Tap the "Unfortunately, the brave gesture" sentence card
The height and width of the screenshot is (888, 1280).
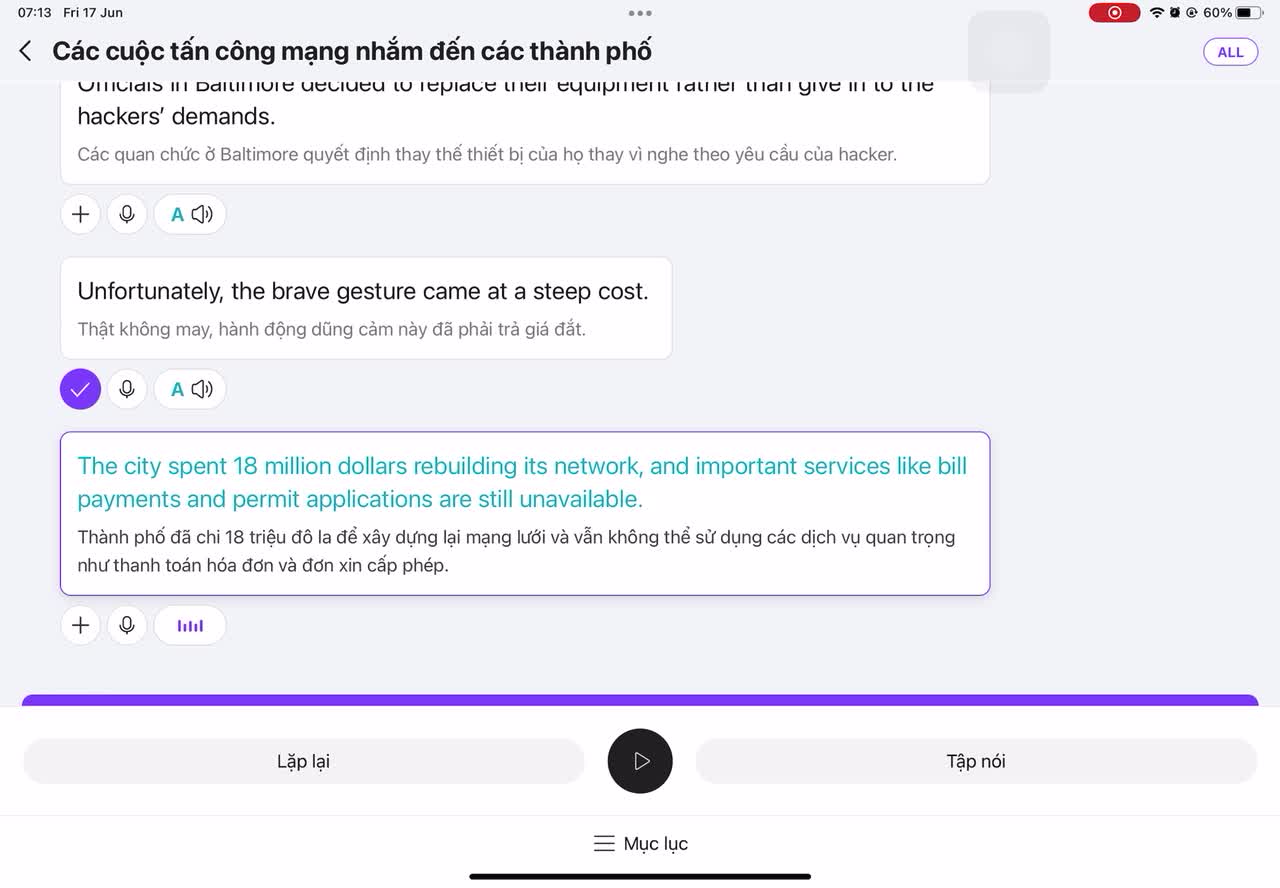pos(366,308)
